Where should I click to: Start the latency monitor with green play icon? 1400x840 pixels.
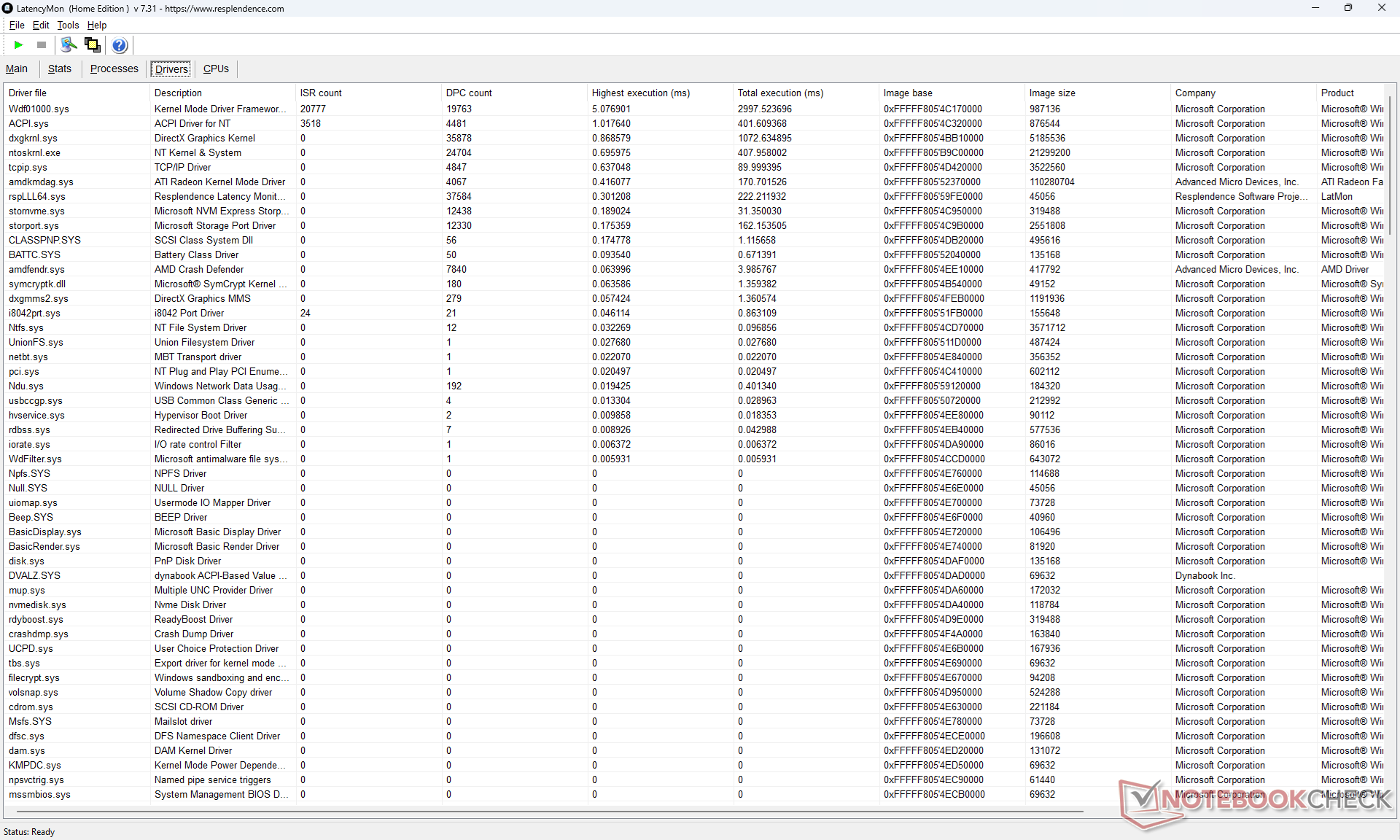[x=18, y=45]
